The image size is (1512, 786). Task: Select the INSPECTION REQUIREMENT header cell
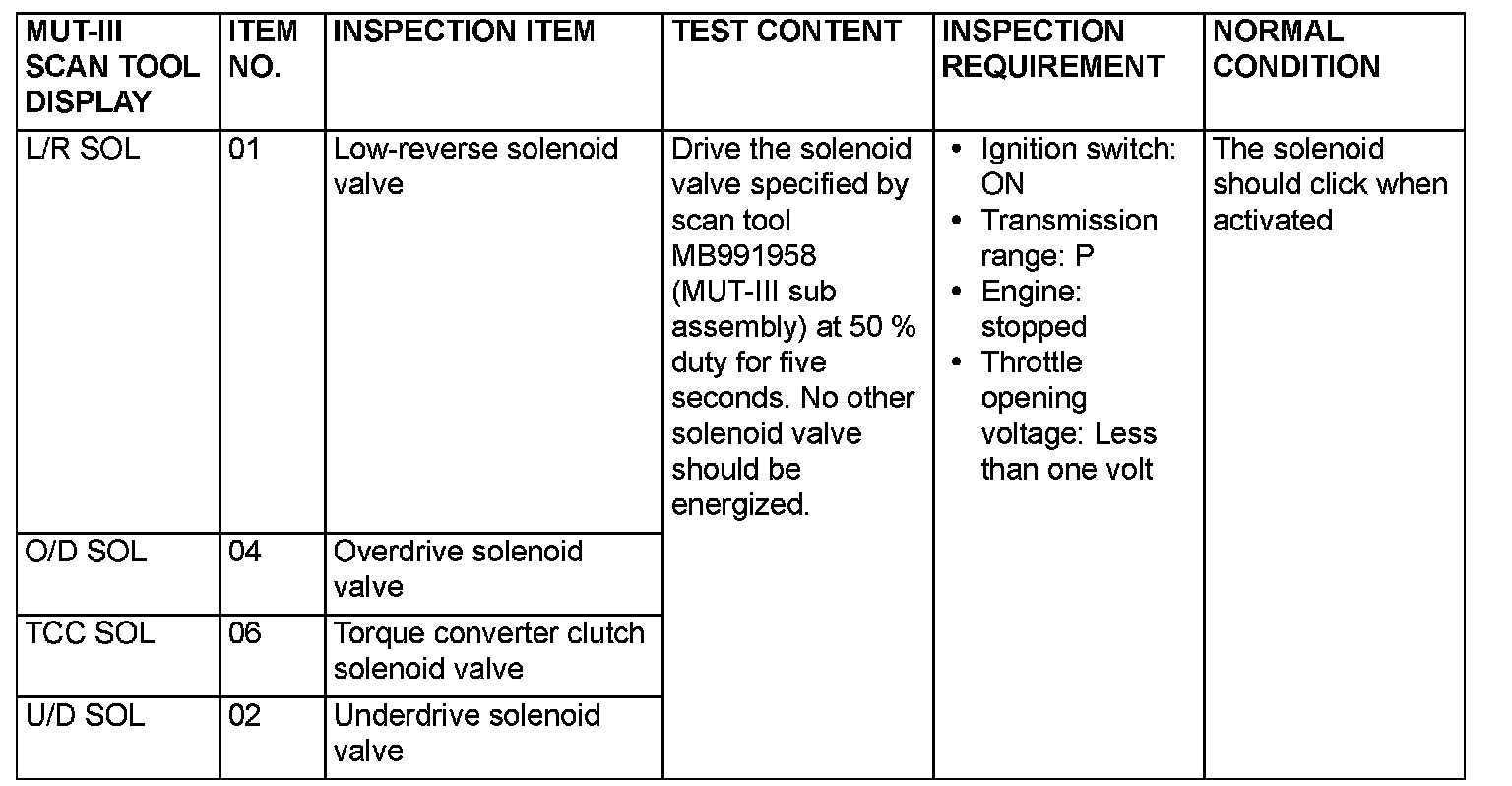(x=1052, y=49)
